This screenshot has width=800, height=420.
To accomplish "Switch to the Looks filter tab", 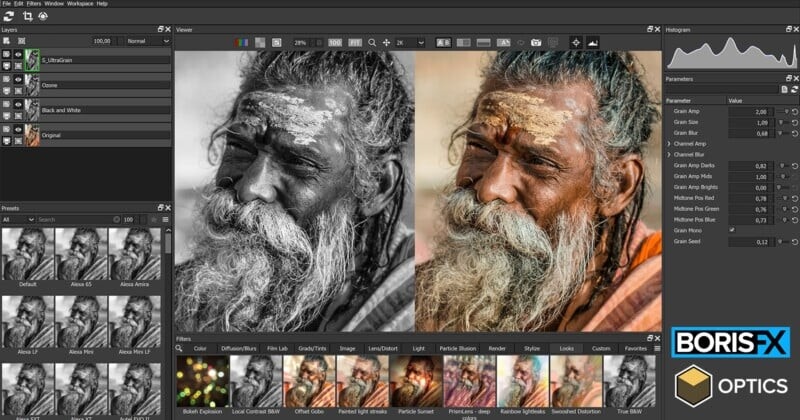I will pyautogui.click(x=566, y=349).
